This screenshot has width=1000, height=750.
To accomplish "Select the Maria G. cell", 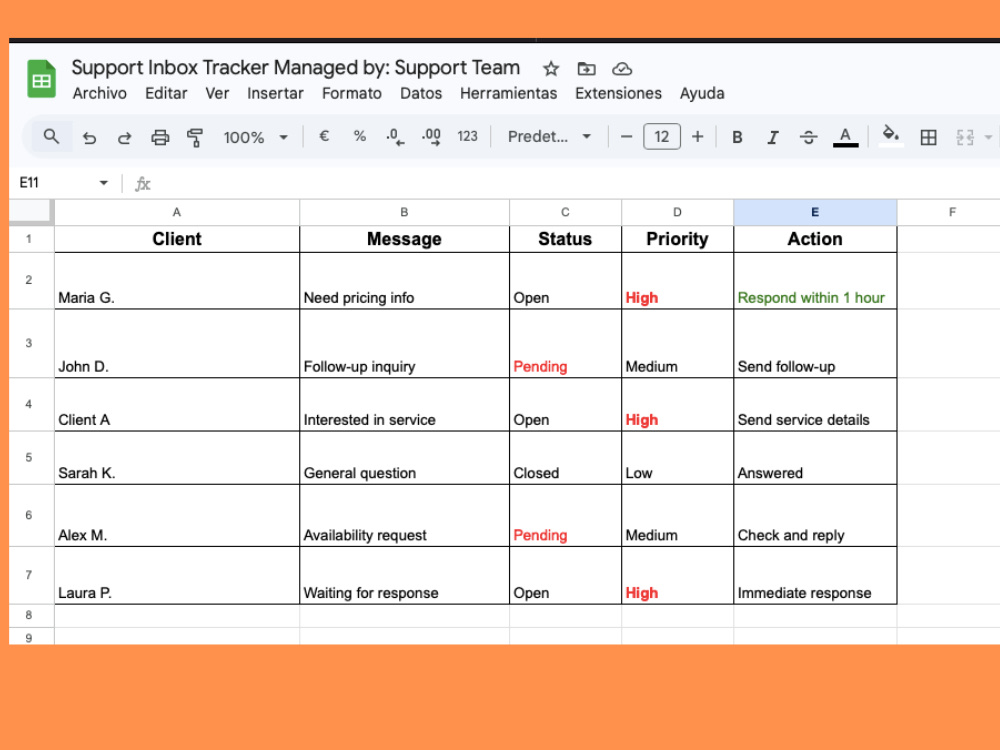I will click(x=177, y=281).
